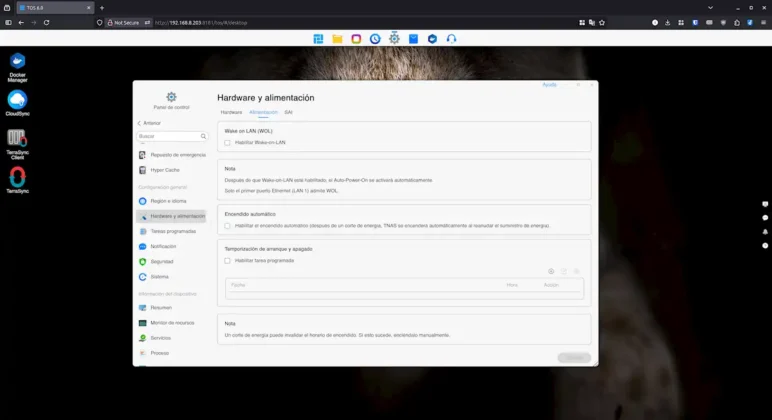Open Monitor de recursos in sidebar

172,323
